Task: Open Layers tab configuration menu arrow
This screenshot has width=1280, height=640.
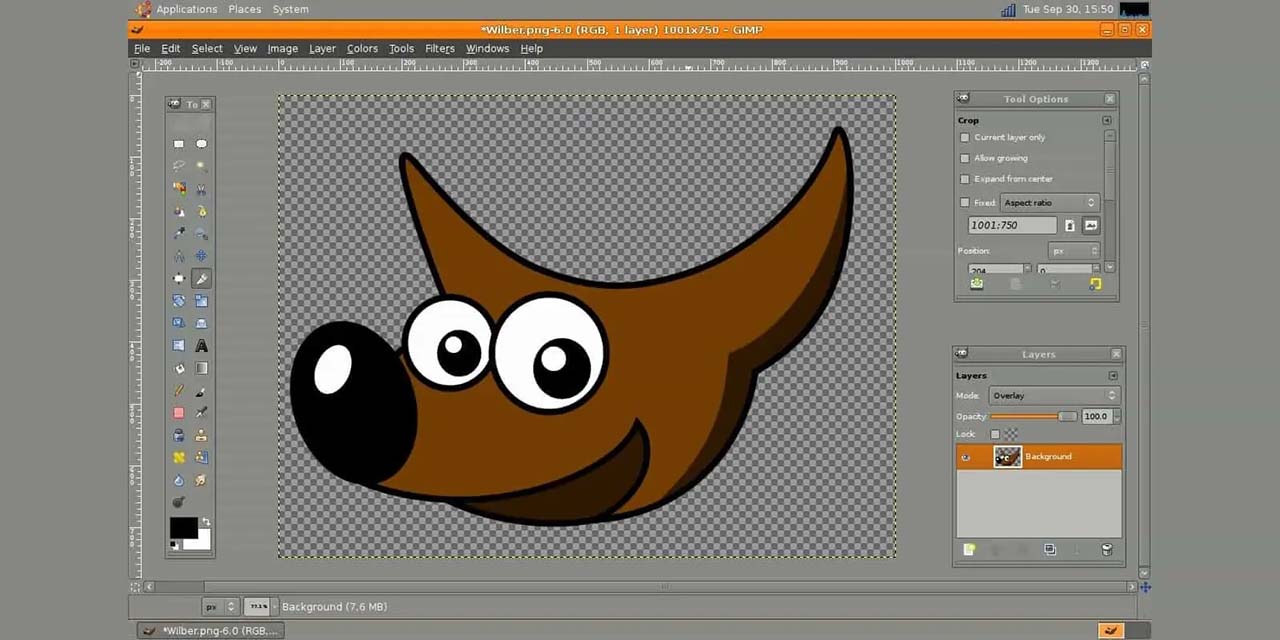Action: click(x=1113, y=376)
